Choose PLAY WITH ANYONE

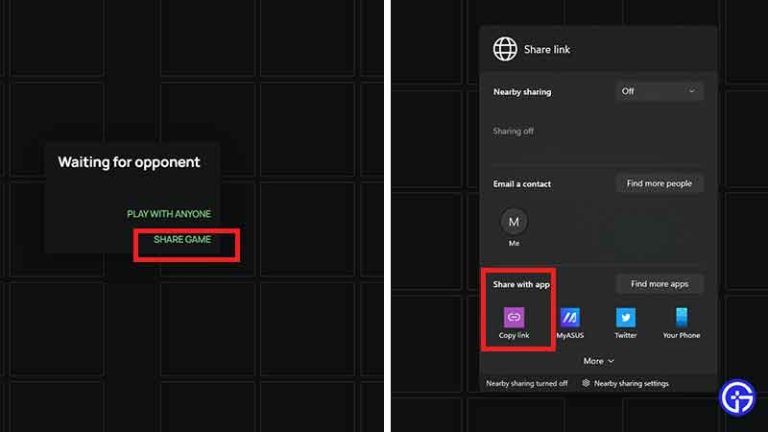click(x=169, y=214)
